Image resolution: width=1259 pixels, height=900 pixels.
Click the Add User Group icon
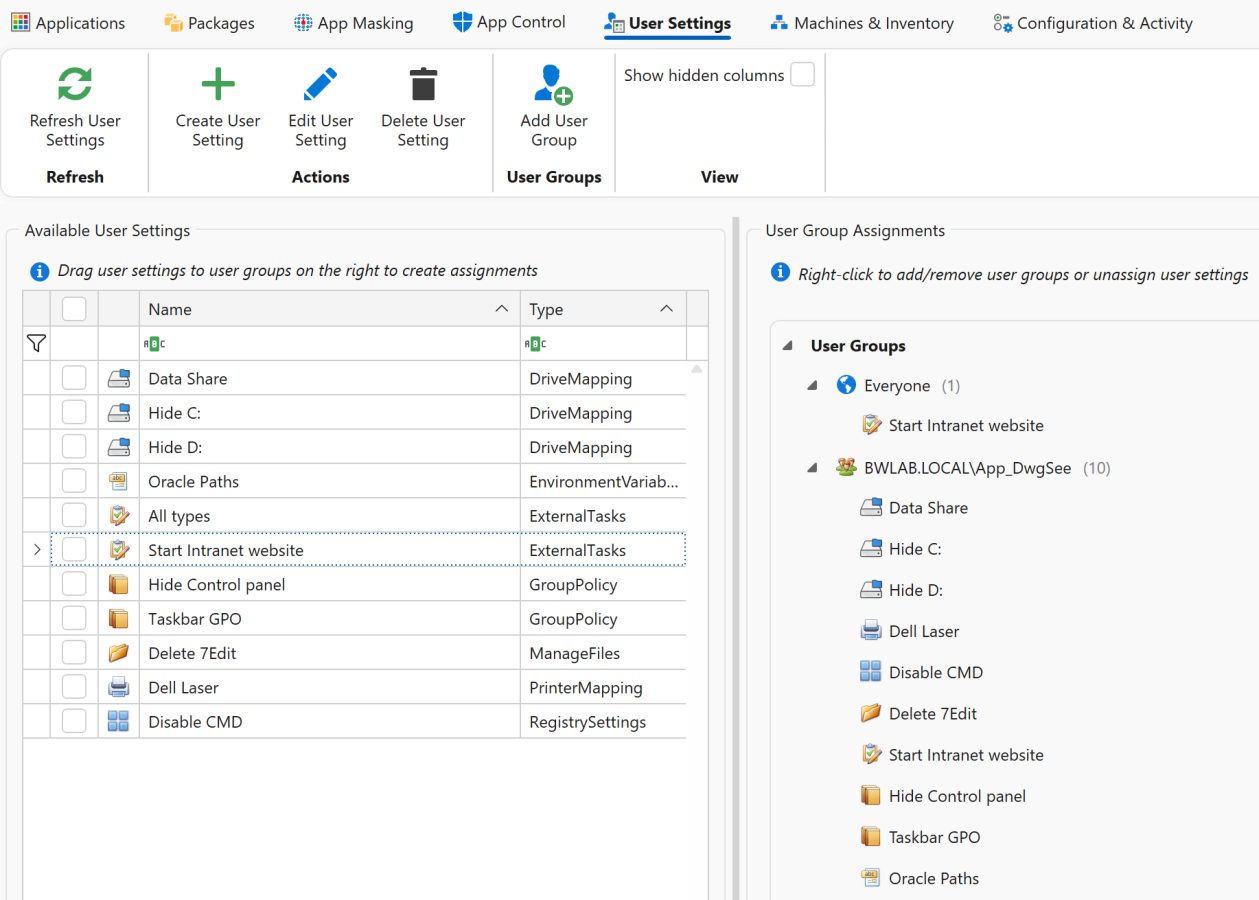pos(553,84)
